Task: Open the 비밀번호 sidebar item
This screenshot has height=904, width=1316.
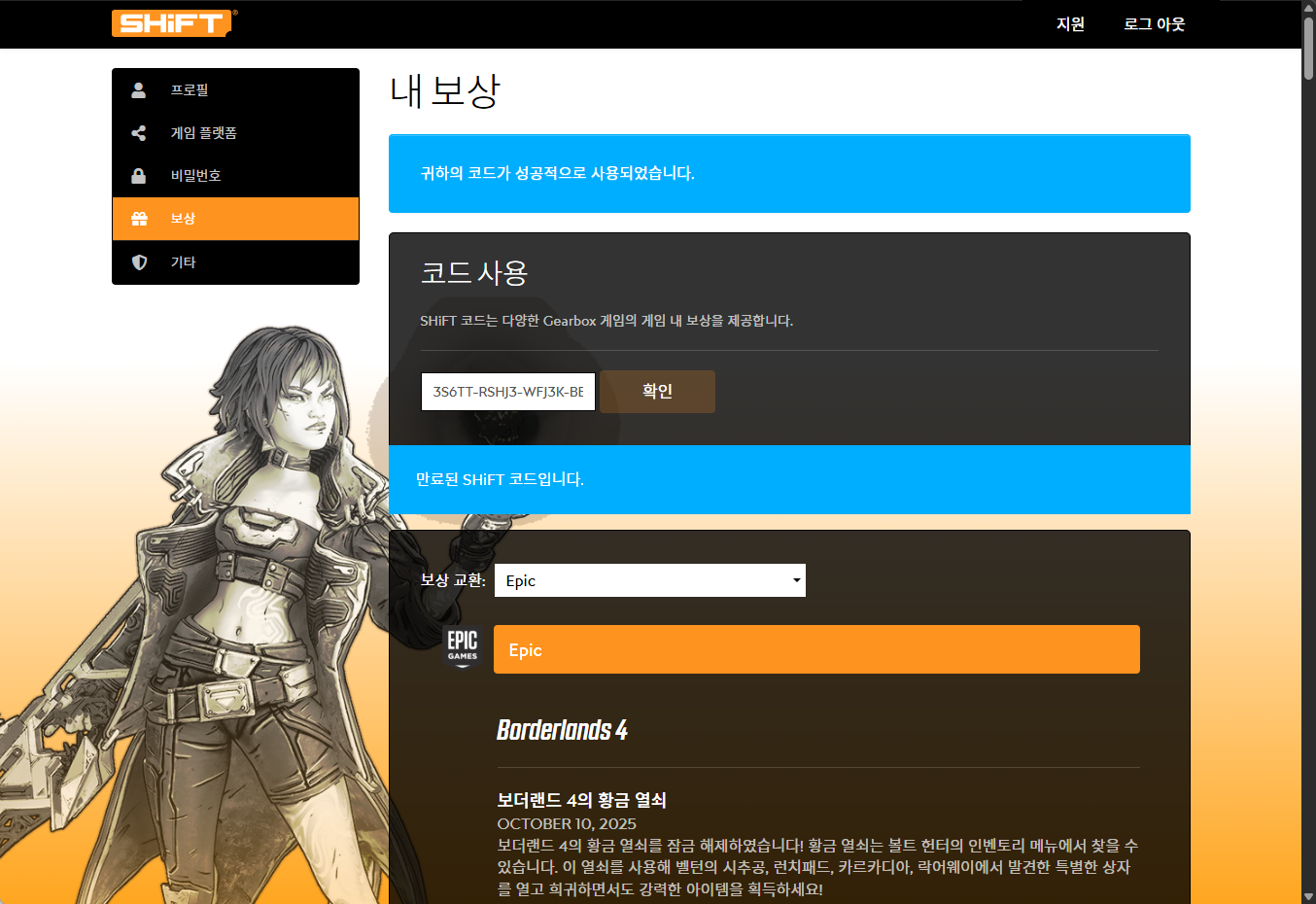Action: coord(235,175)
